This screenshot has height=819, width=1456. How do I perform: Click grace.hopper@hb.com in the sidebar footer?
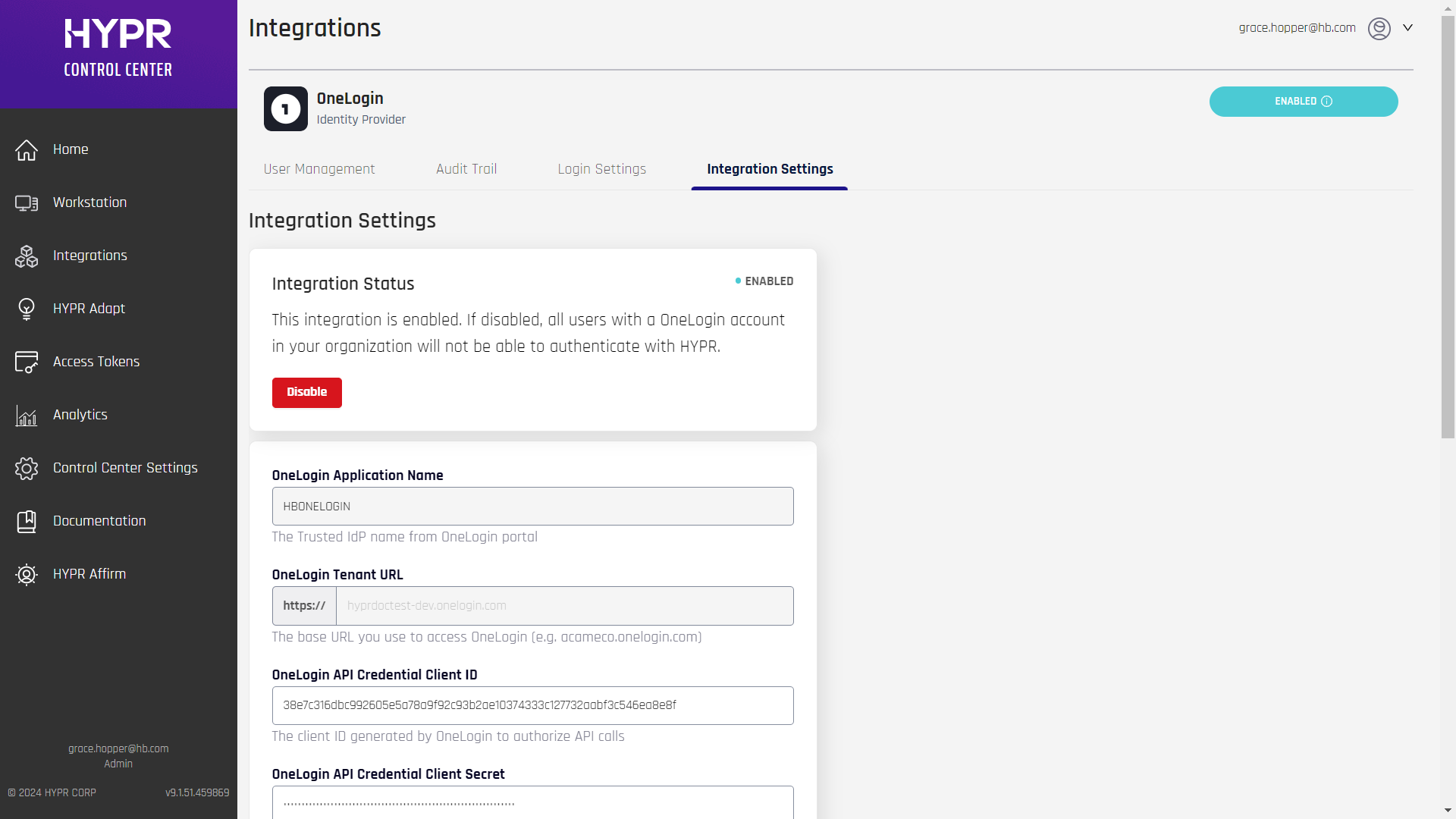(x=118, y=749)
